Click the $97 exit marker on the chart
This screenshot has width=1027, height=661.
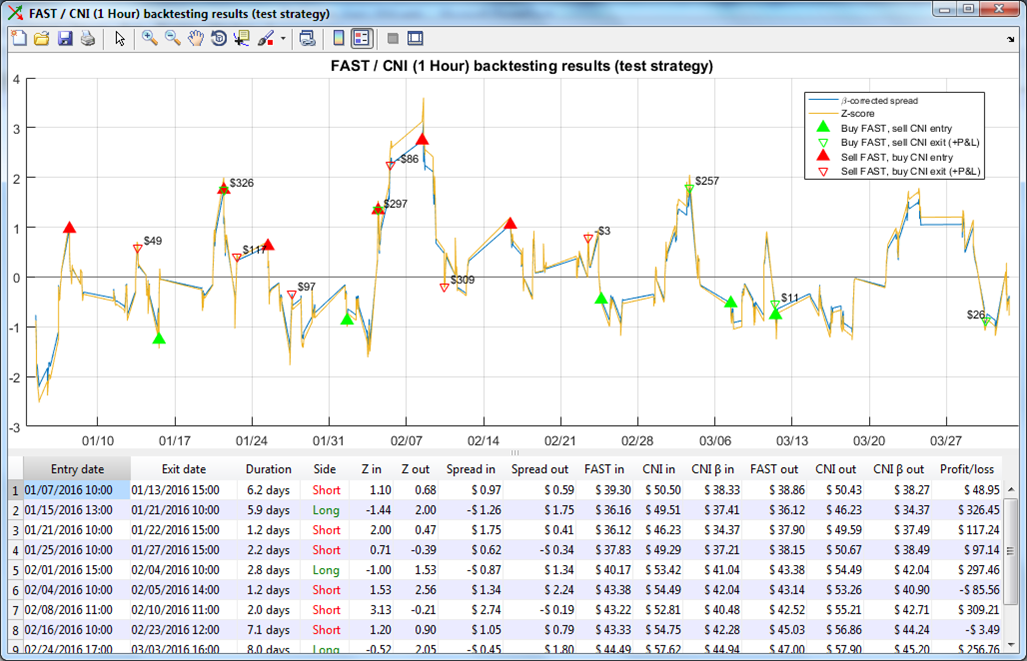(292, 295)
